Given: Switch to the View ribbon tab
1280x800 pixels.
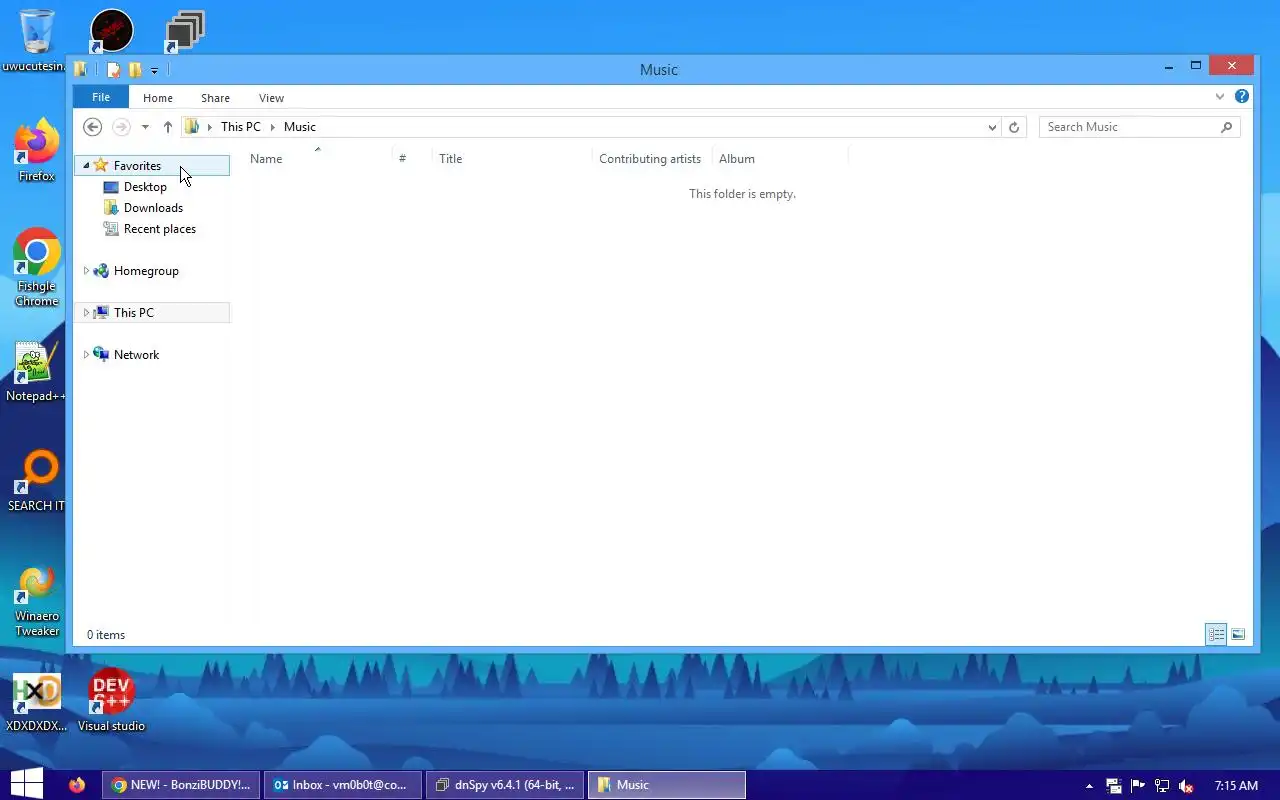Looking at the screenshot, I should pos(271,98).
